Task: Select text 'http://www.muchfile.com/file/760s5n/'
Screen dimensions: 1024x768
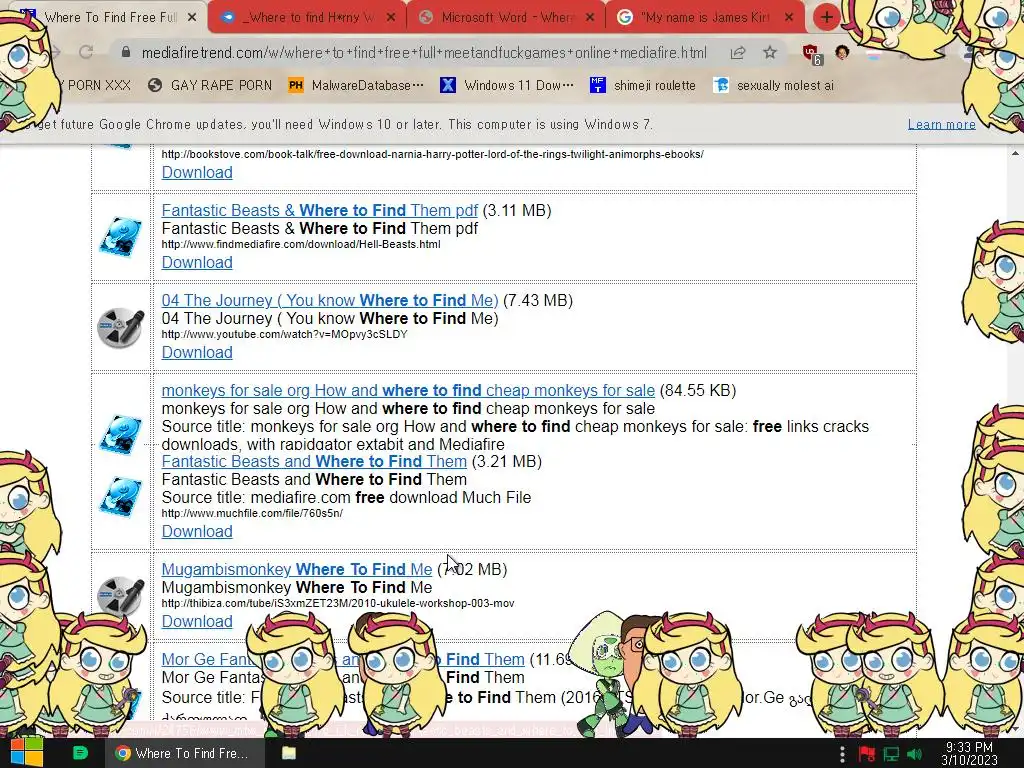Action: pyautogui.click(x=252, y=513)
